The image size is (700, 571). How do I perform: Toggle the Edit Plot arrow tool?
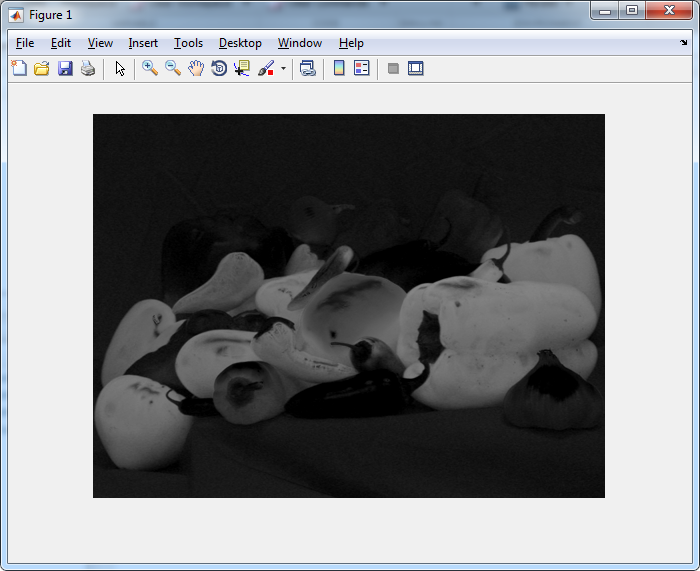point(120,69)
